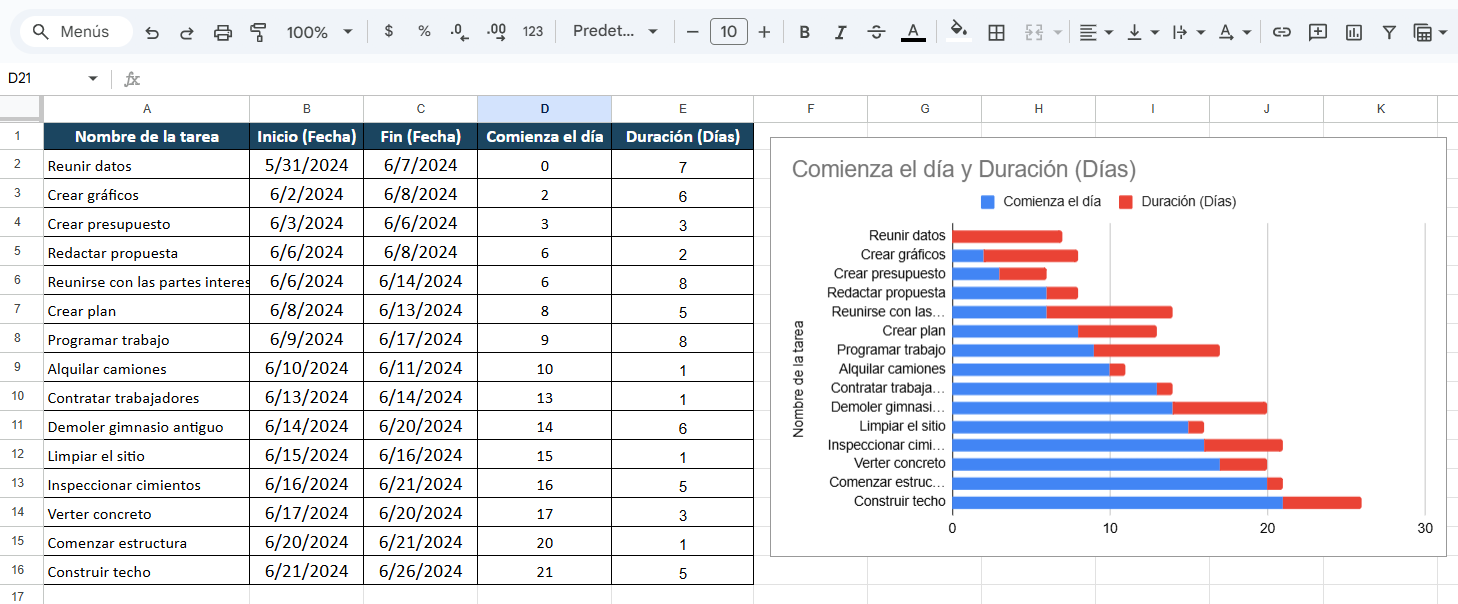Apply borders to the selection
This screenshot has width=1458, height=604.
coord(996,31)
